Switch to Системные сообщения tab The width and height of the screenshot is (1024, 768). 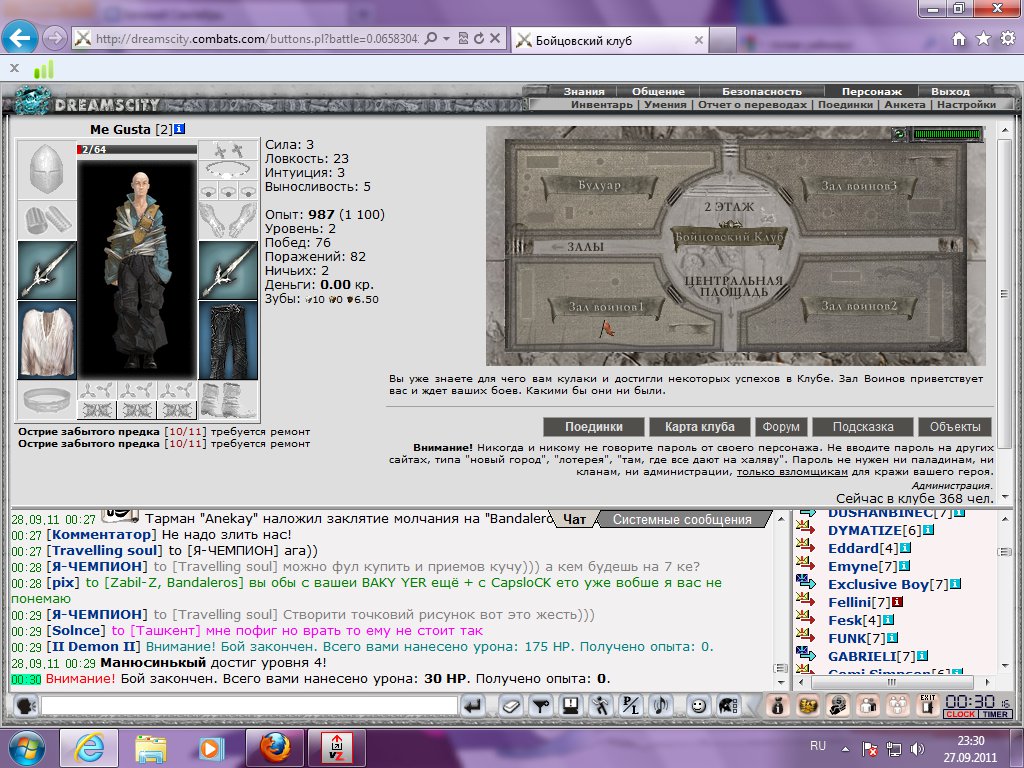click(682, 519)
